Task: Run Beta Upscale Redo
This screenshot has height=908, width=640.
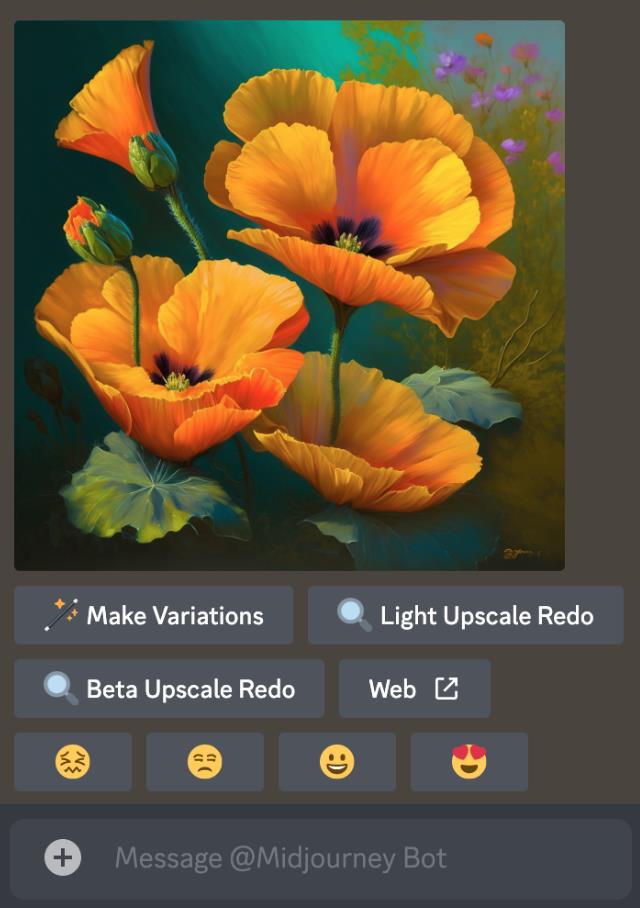Action: point(169,689)
